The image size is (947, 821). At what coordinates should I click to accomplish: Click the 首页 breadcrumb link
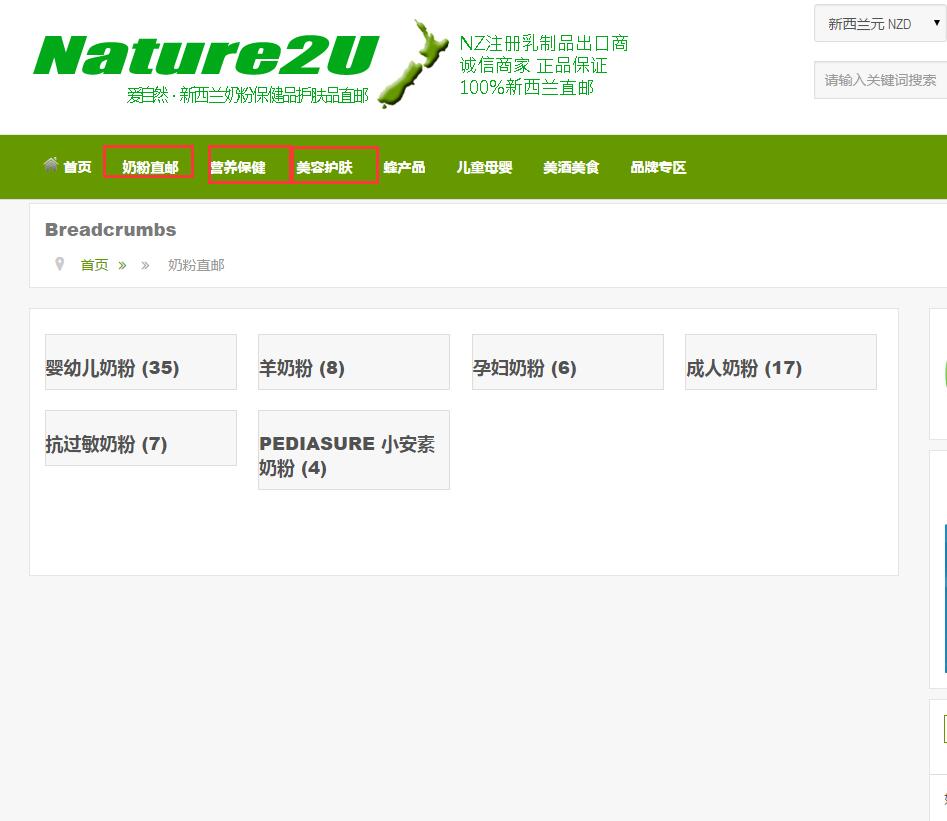(94, 265)
